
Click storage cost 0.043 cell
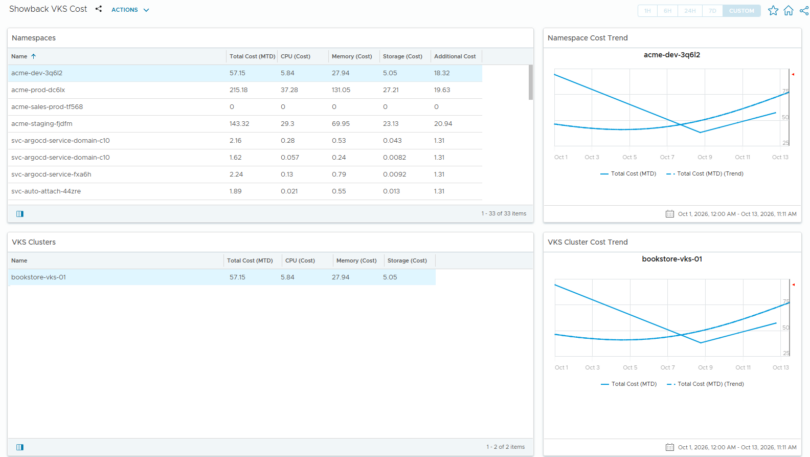click(391, 140)
